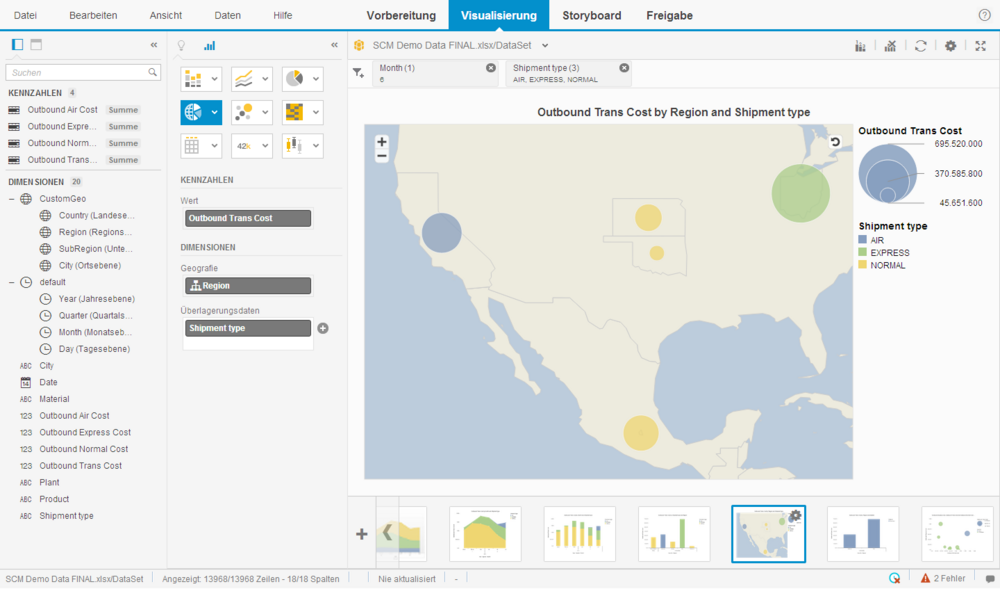Switch to the first data panel view

tap(17, 45)
